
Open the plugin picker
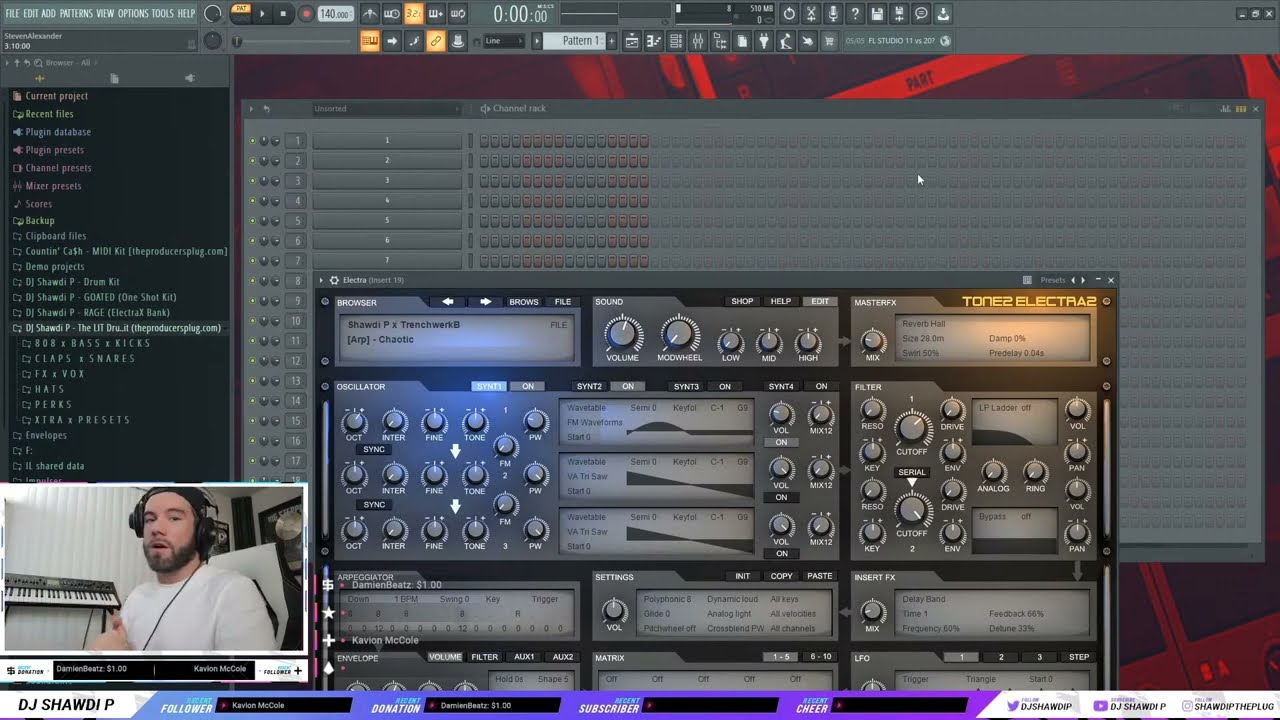(x=763, y=41)
